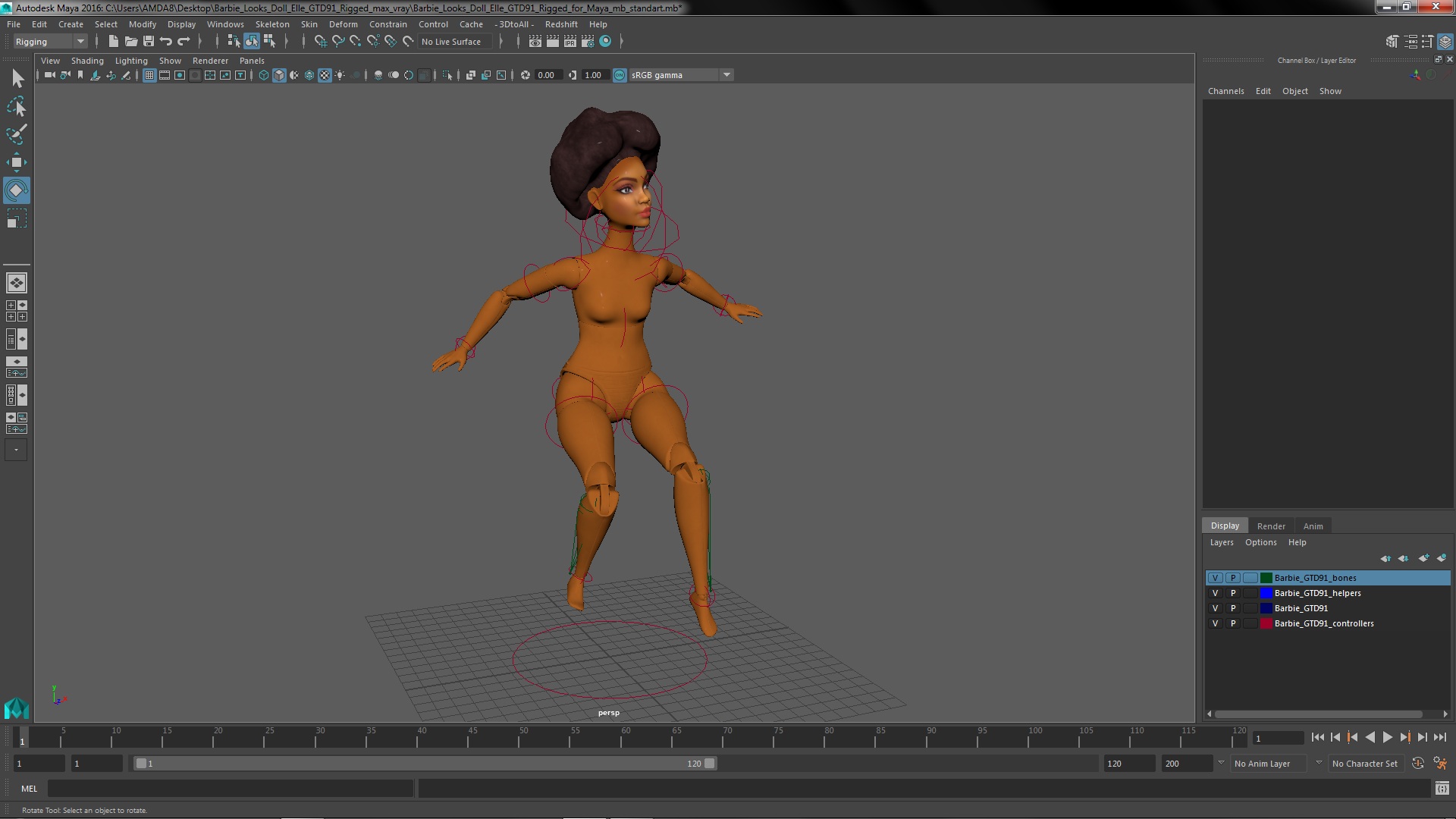The width and height of the screenshot is (1456, 819).
Task: Select by hierarchy mode icon
Action: click(234, 42)
